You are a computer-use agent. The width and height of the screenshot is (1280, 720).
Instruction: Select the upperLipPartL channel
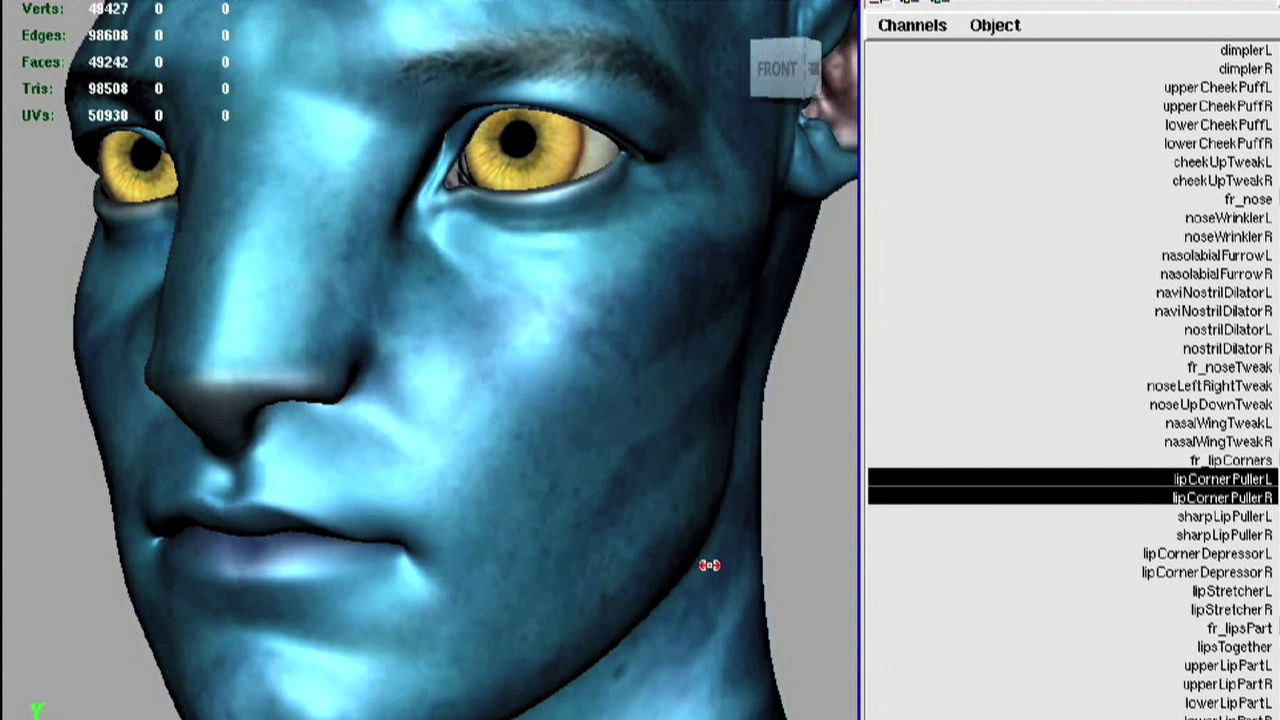click(x=1228, y=666)
